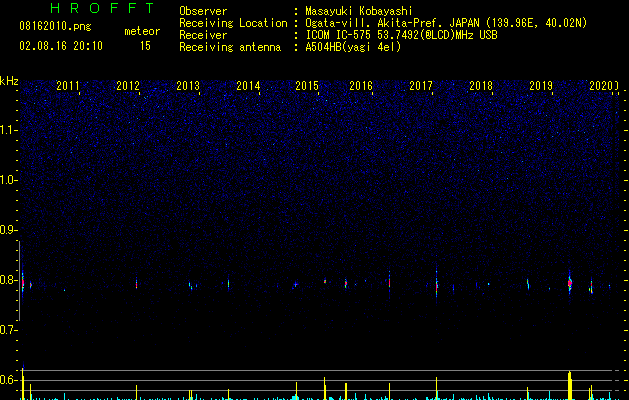Click the 2016 time axis label
Image resolution: width=629 pixels, height=400 pixels.
(x=361, y=86)
